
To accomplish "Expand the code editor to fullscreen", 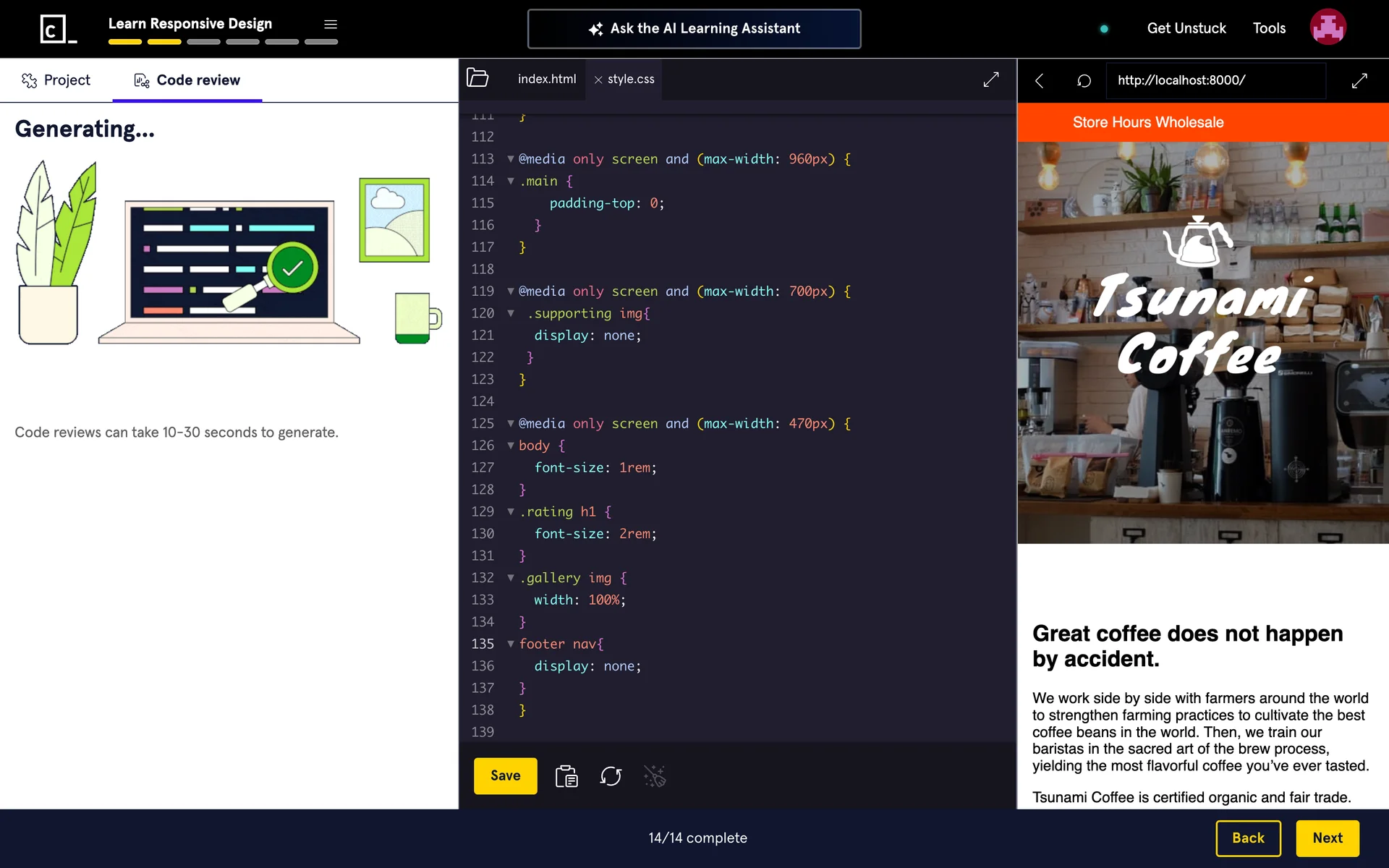I will coord(990,80).
